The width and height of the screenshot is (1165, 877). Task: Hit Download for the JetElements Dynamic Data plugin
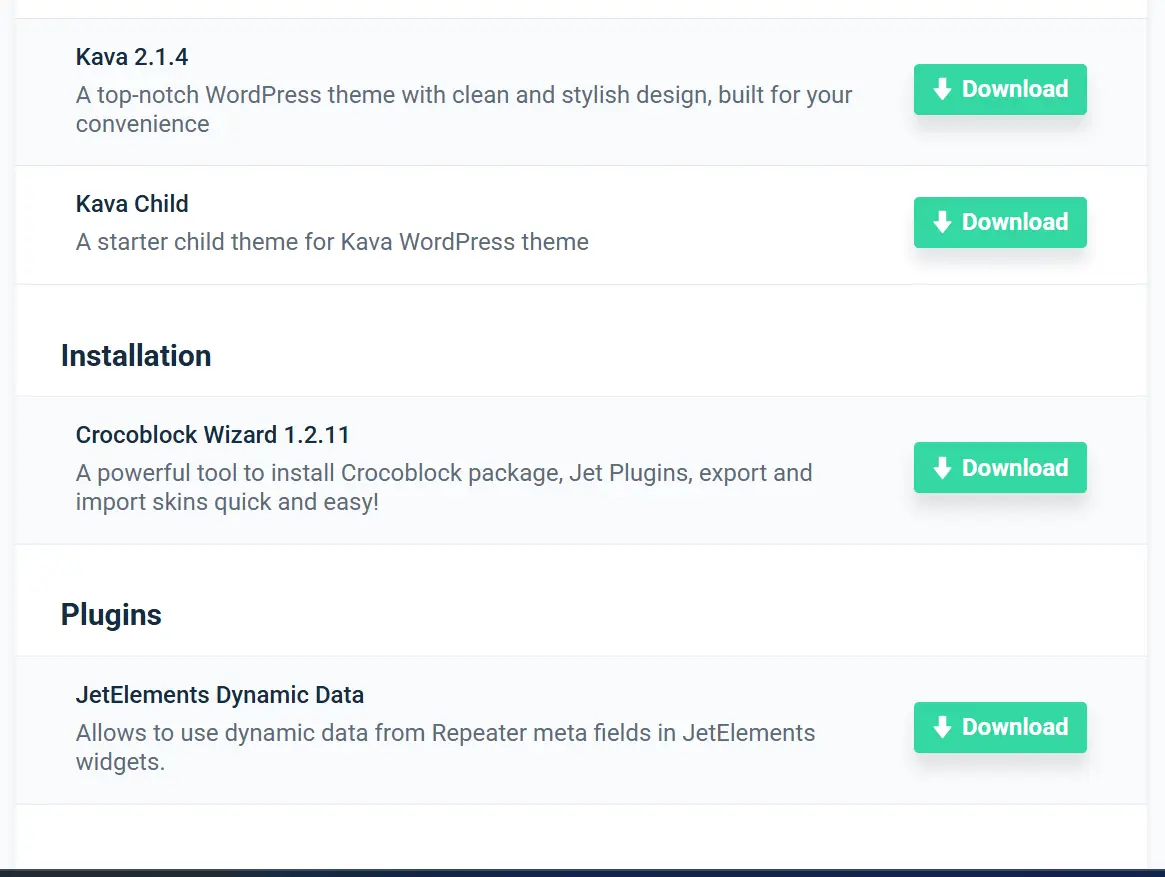[1000, 728]
